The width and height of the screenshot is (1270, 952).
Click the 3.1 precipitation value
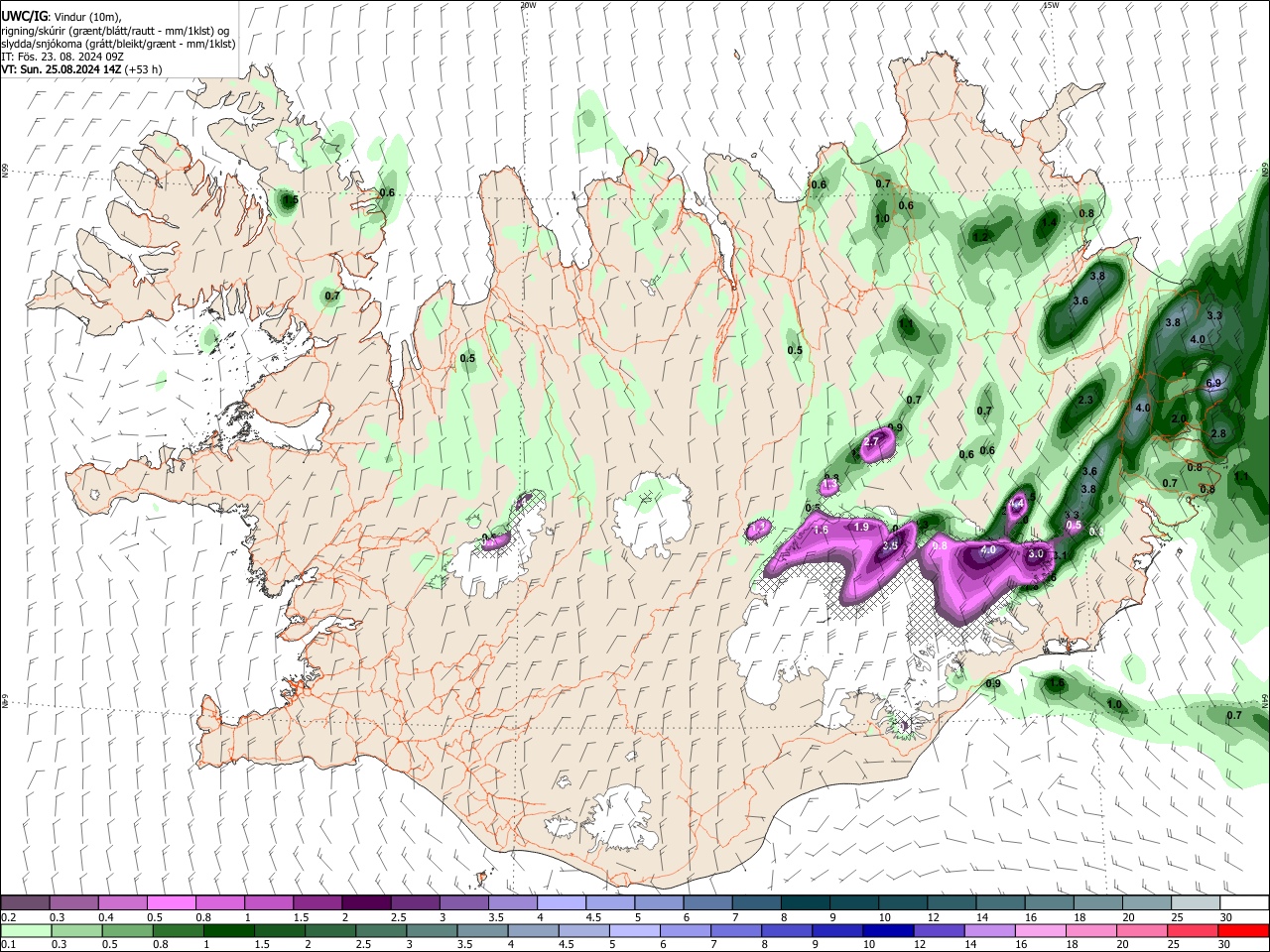tap(1059, 556)
